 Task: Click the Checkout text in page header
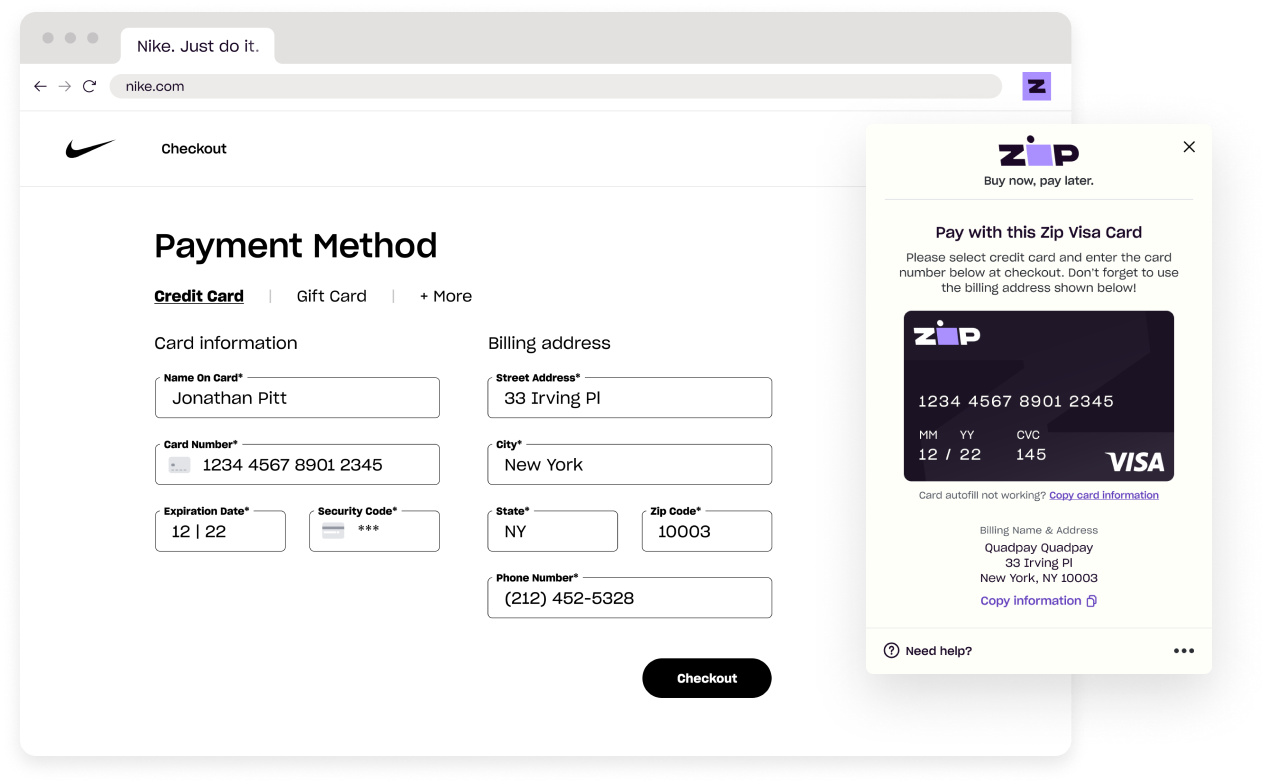point(194,149)
